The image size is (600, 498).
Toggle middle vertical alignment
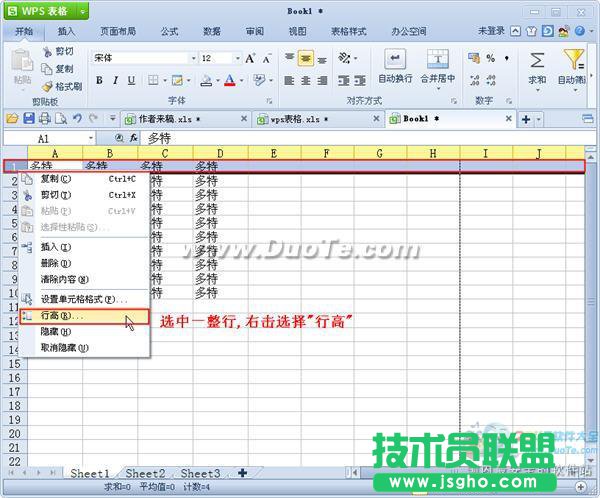[306, 59]
